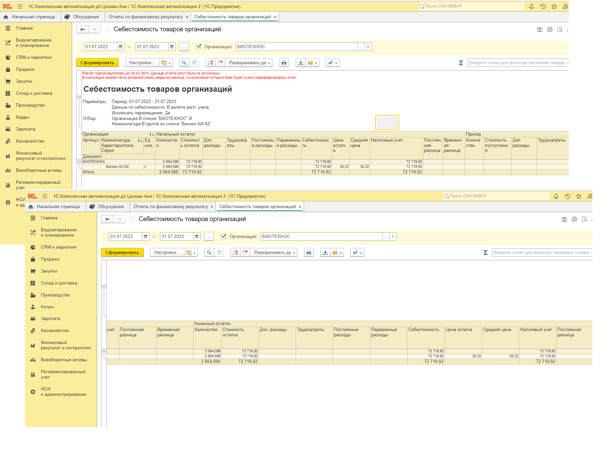Open favorites star in lower title bar
Image resolution: width=616 pixels, height=450 pixels.
click(579, 196)
